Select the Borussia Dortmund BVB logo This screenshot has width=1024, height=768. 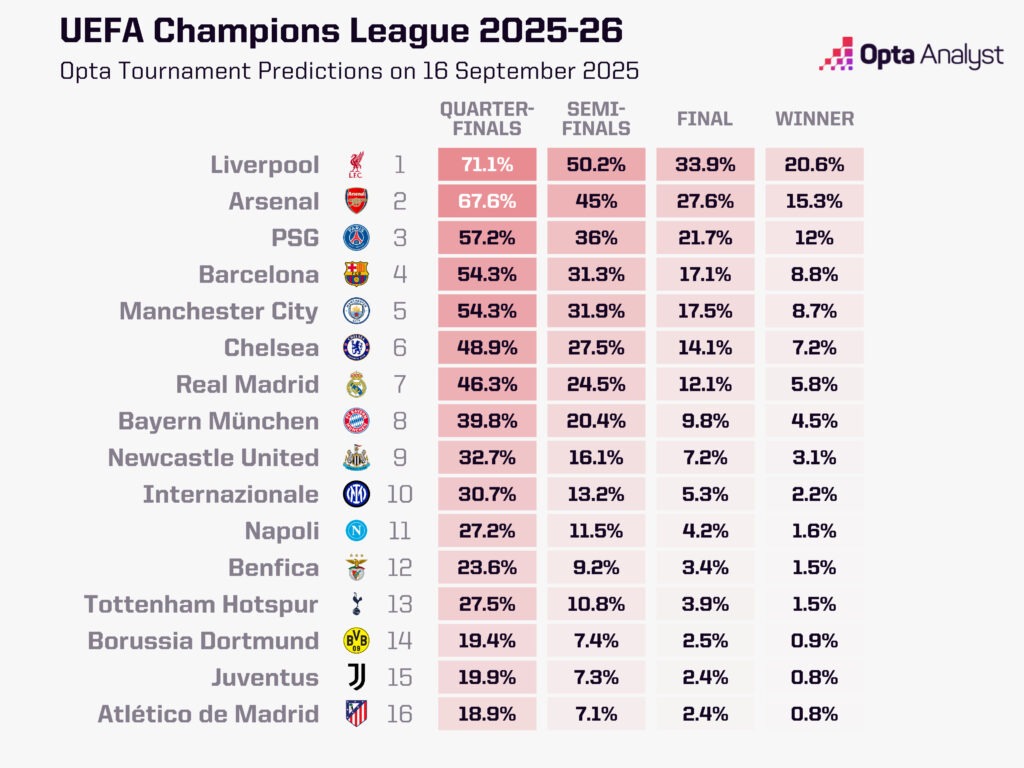356,641
